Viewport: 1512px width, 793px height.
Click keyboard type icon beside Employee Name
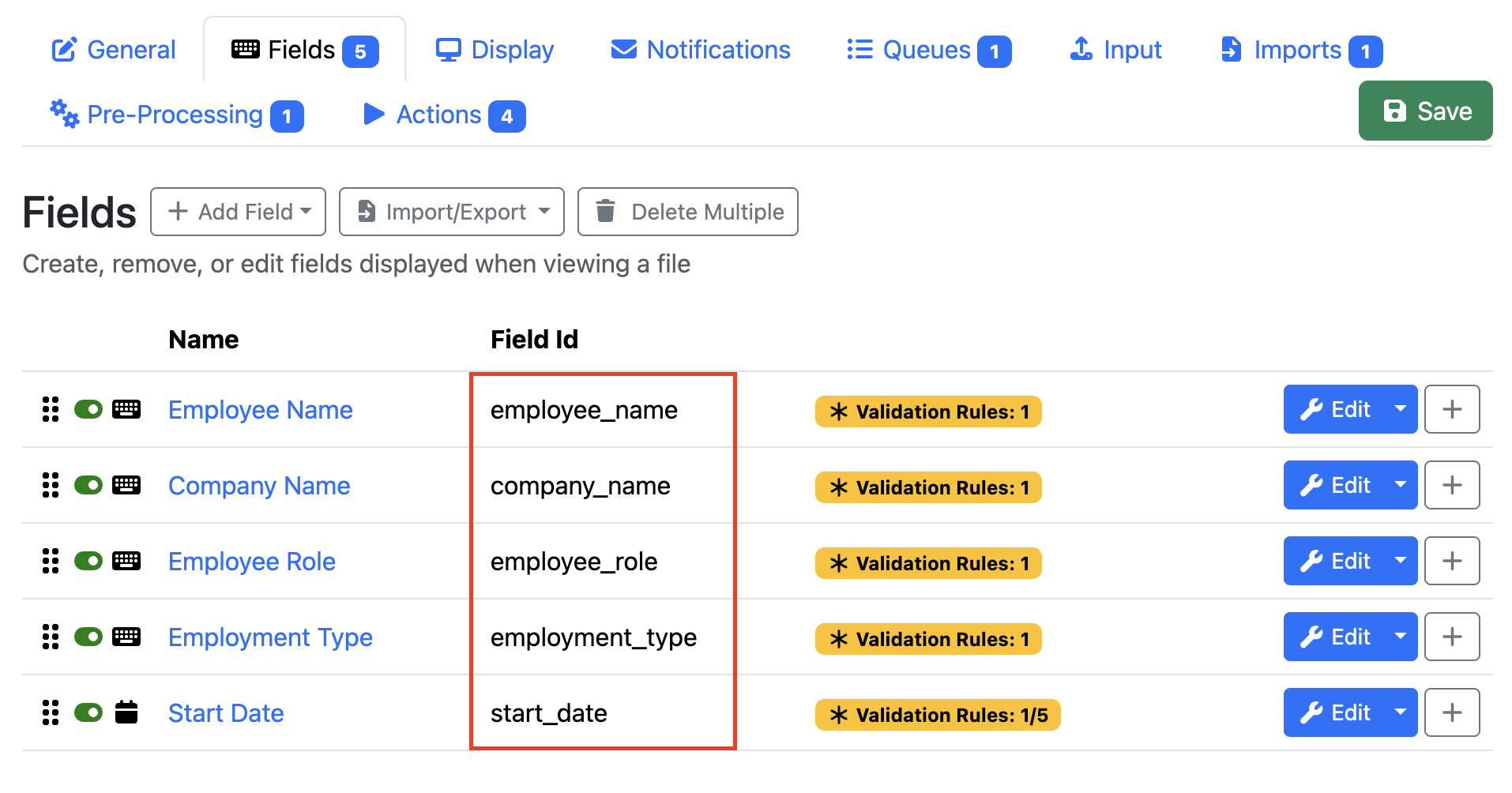click(x=126, y=409)
